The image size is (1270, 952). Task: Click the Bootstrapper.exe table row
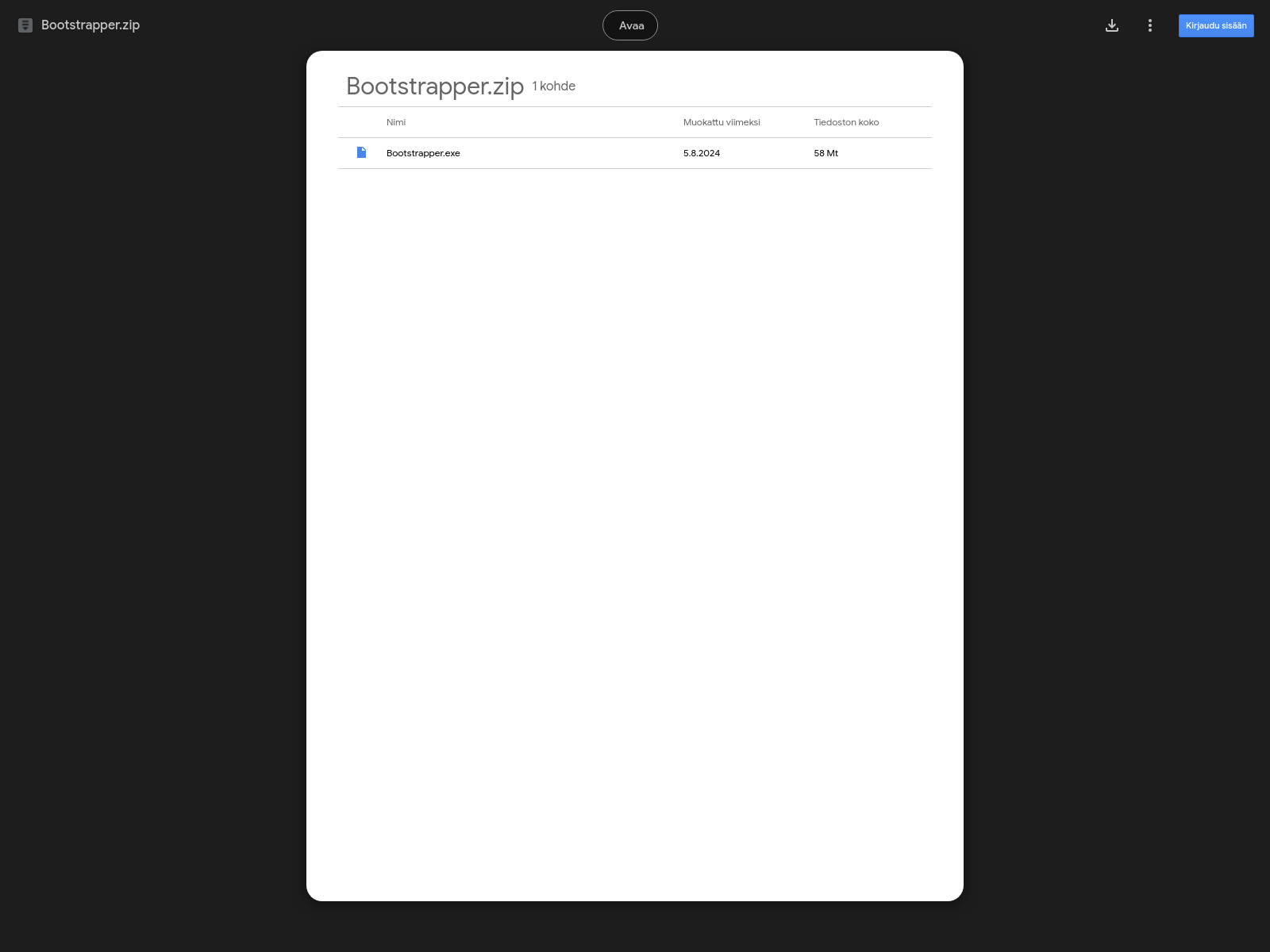(635, 153)
